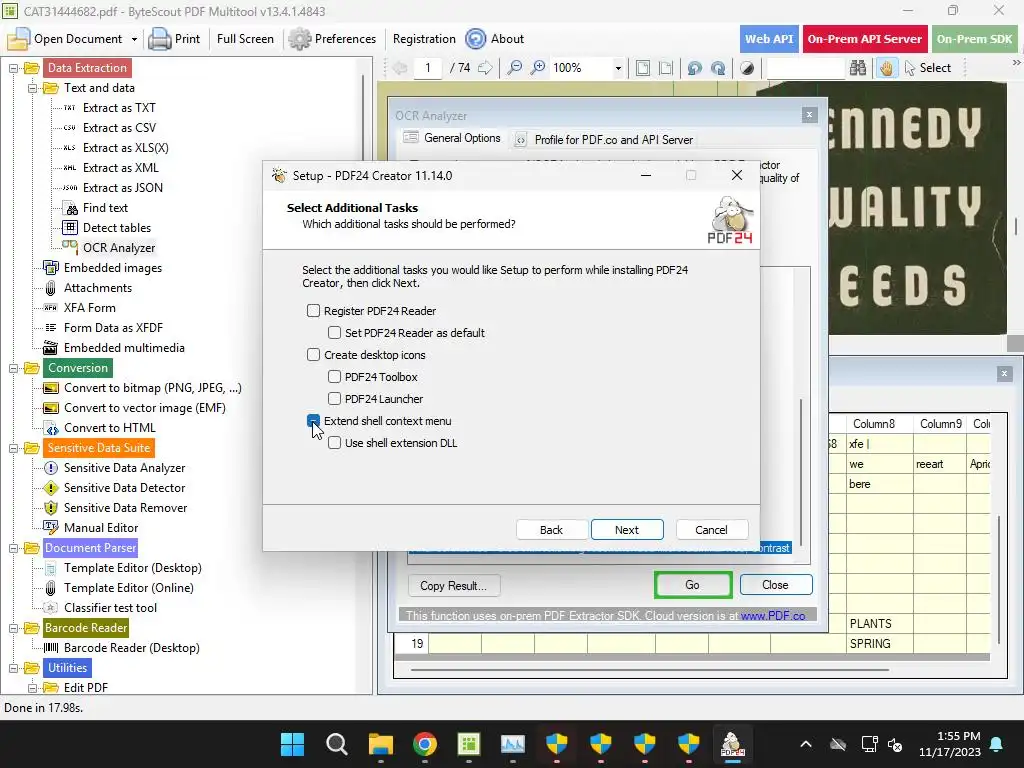
Task: Check Use shell extension DLL
Action: [x=334, y=443]
